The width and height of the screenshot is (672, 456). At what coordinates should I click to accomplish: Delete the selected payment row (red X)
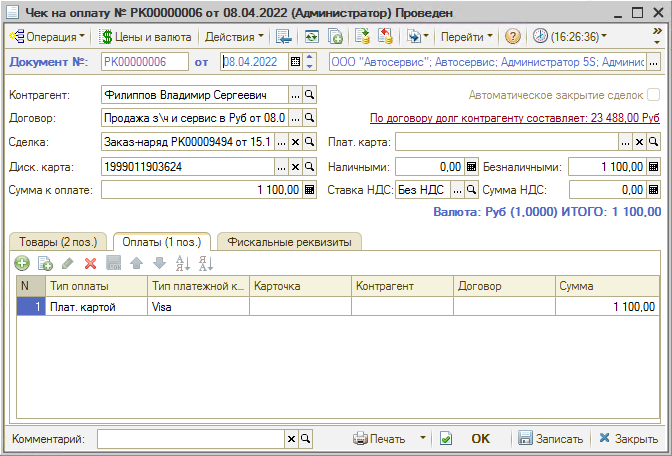click(90, 263)
